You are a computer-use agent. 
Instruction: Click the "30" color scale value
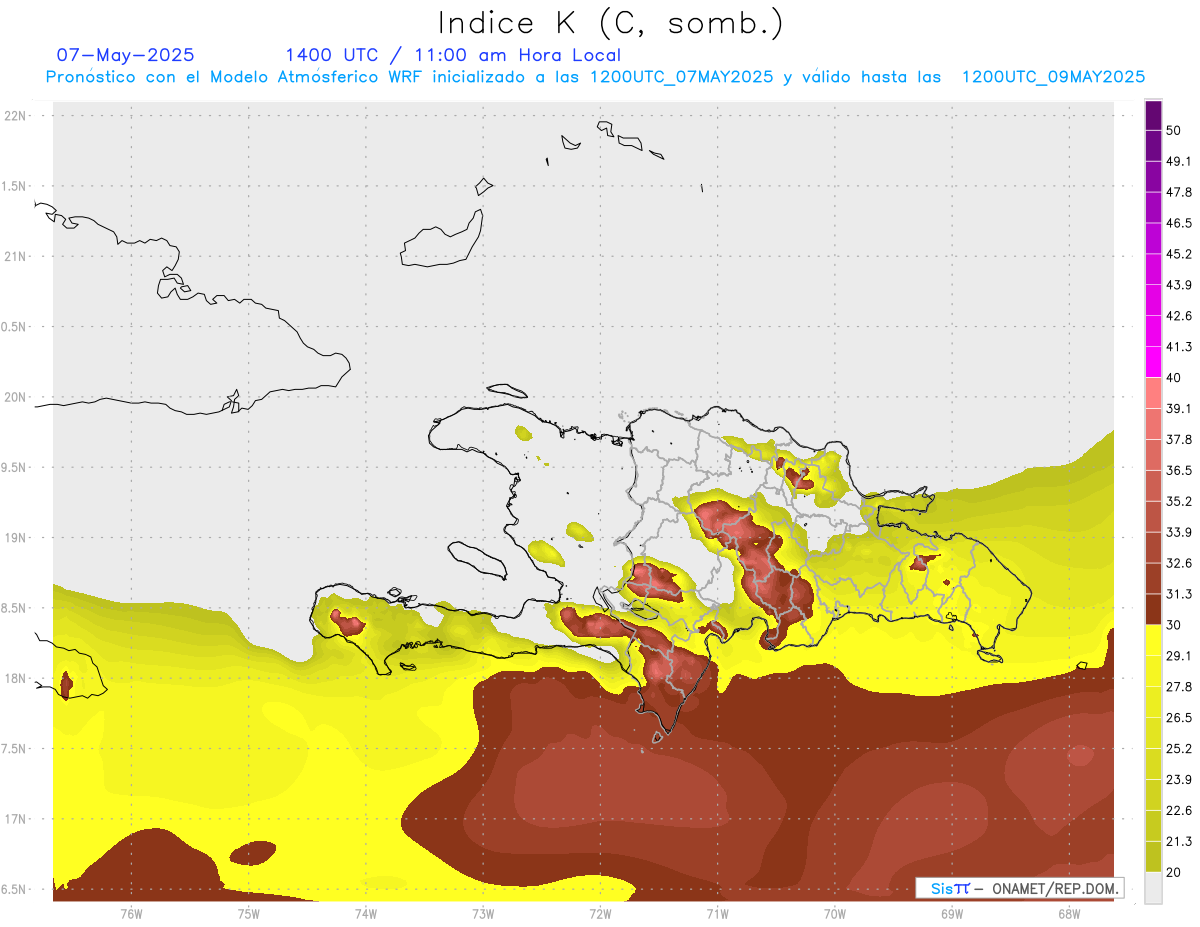(1174, 625)
